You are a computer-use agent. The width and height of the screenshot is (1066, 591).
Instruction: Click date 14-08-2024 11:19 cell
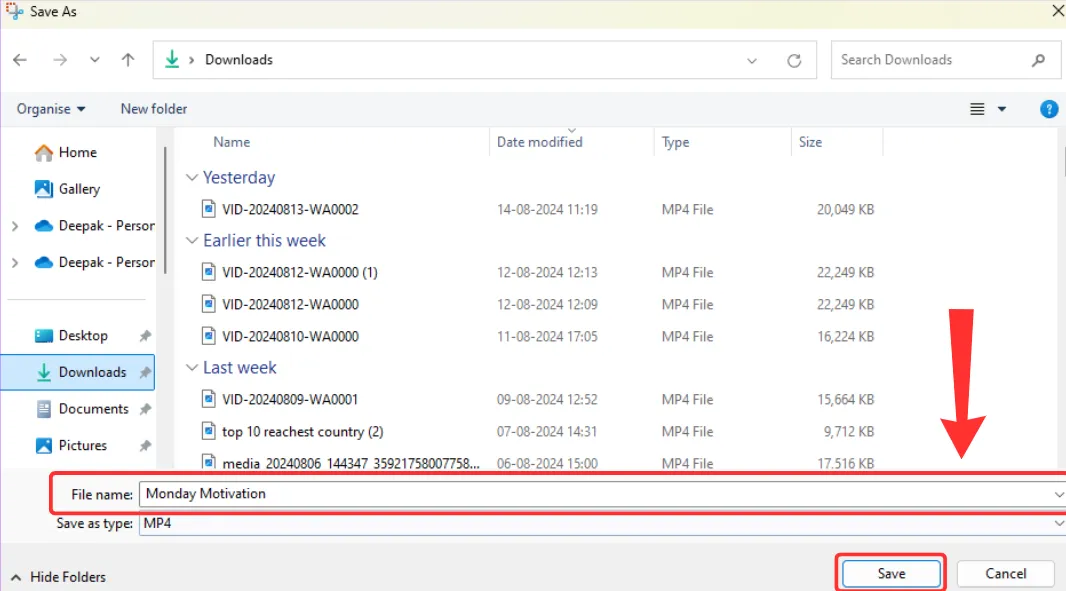point(547,209)
